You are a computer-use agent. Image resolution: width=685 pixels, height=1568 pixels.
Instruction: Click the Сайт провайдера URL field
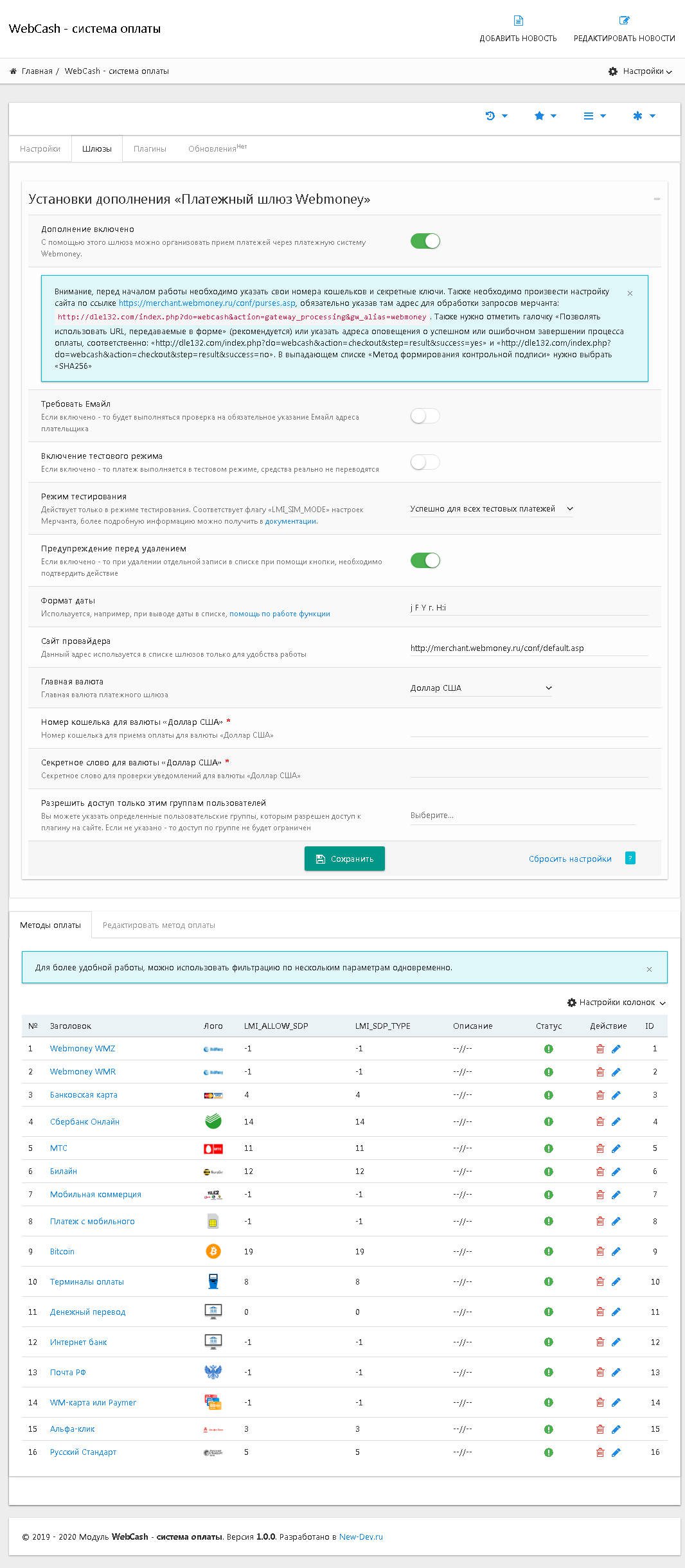coord(529,648)
